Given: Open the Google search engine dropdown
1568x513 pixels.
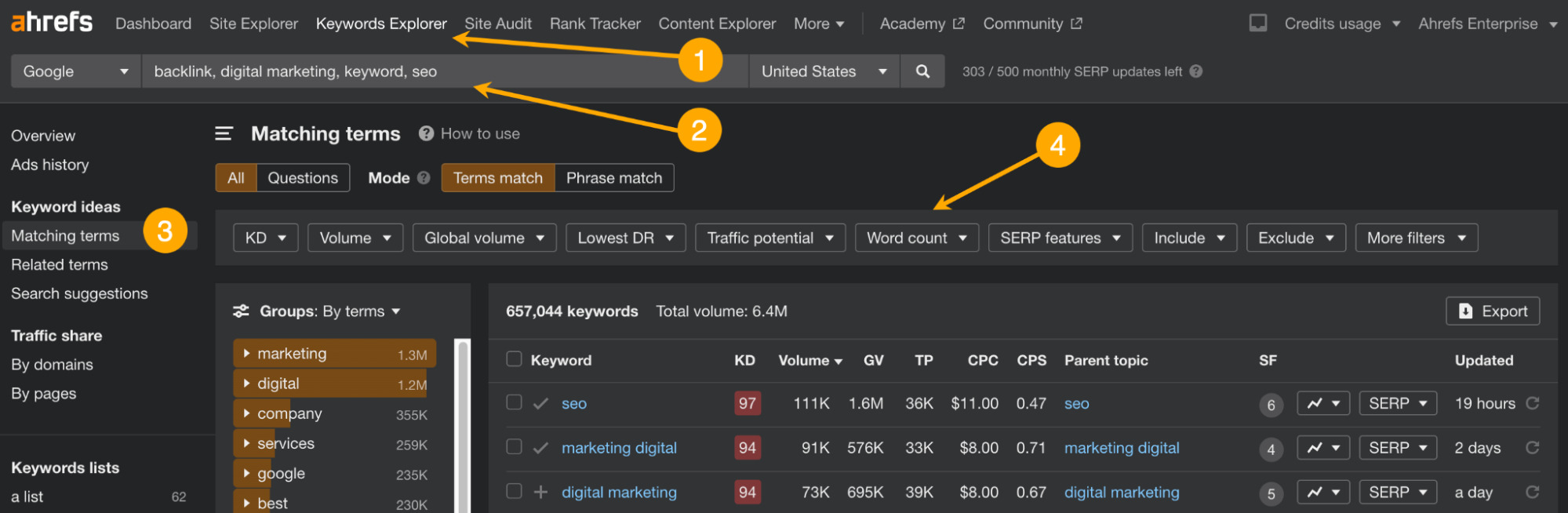Looking at the screenshot, I should pos(76,71).
